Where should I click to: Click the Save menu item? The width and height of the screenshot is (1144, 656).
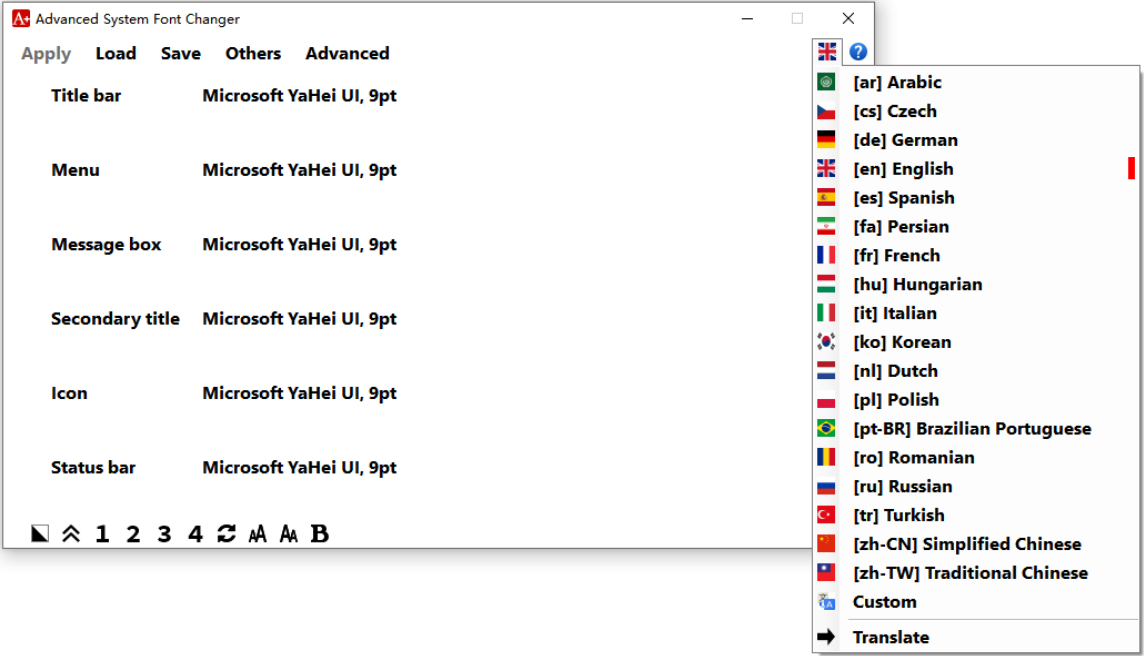181,53
